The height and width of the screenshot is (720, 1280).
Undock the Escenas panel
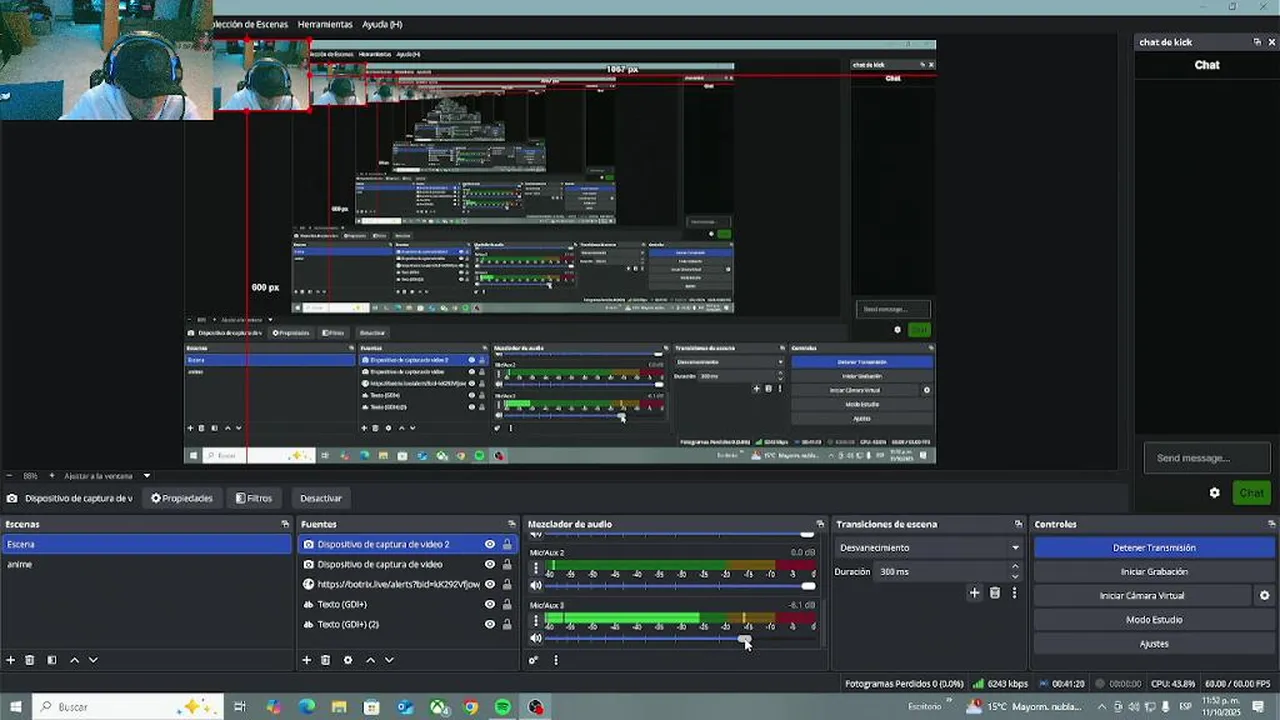[285, 524]
